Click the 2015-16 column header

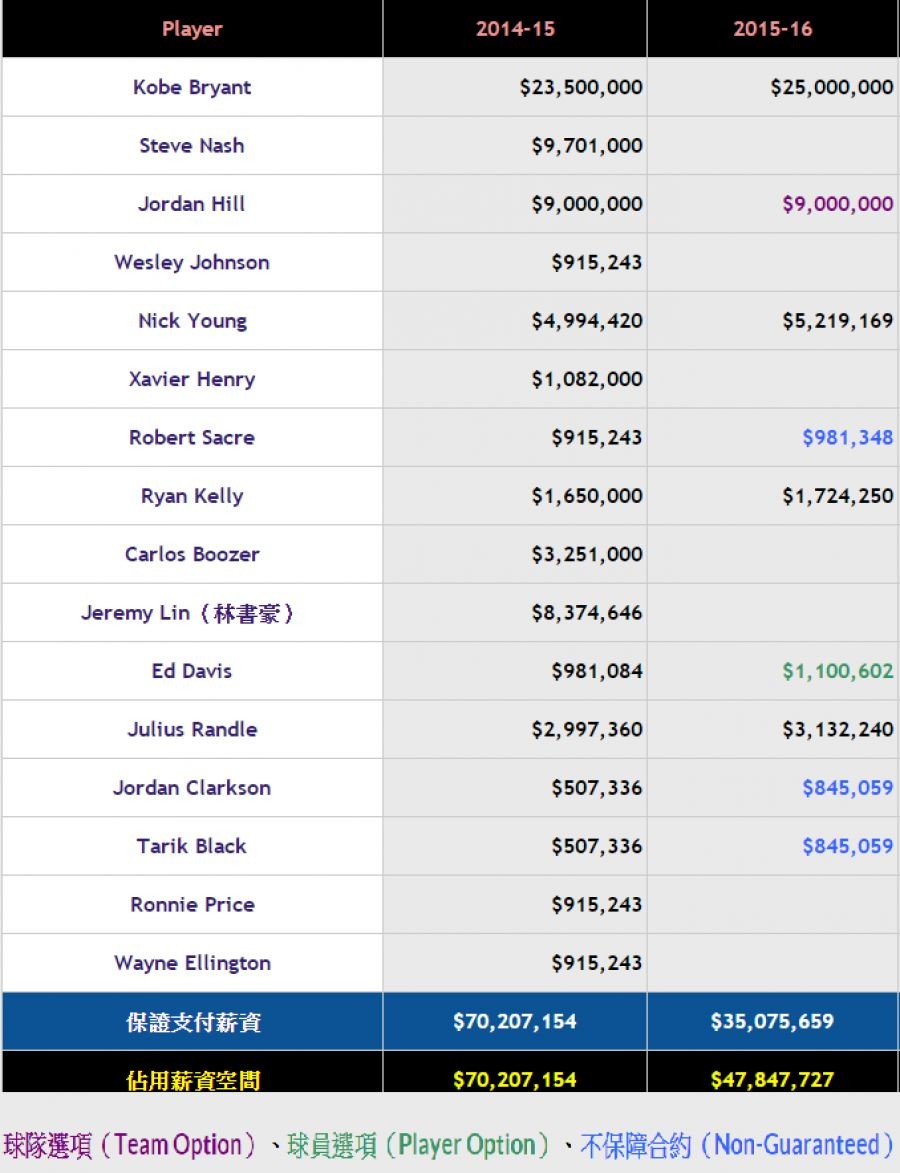click(x=773, y=29)
